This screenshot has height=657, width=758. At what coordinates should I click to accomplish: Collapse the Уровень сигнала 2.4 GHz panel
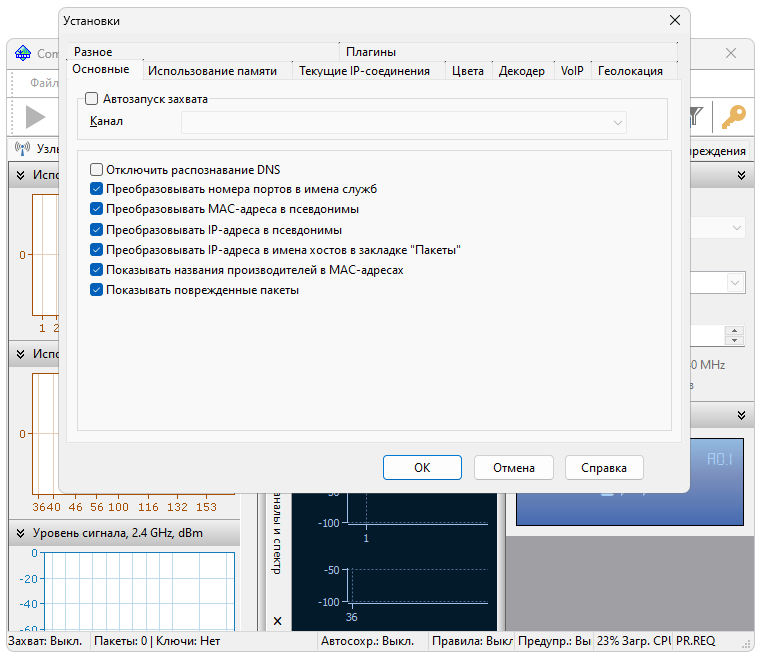pyautogui.click(x=19, y=534)
